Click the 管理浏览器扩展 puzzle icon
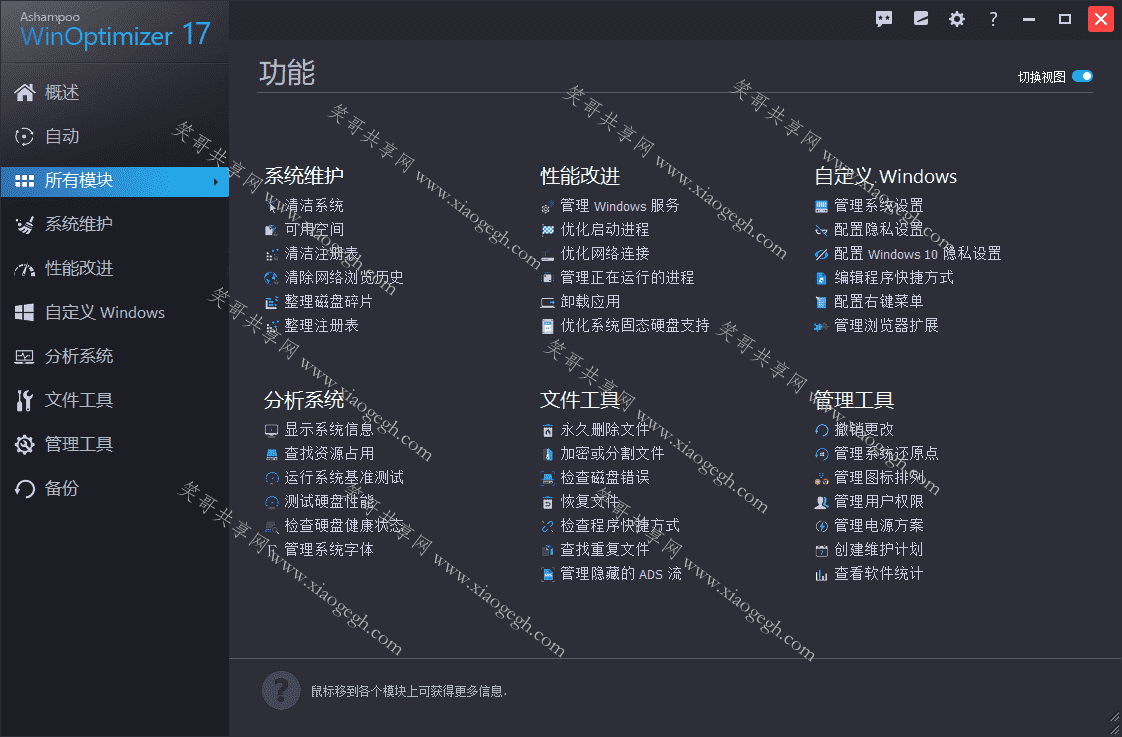1122x737 pixels. (821, 327)
